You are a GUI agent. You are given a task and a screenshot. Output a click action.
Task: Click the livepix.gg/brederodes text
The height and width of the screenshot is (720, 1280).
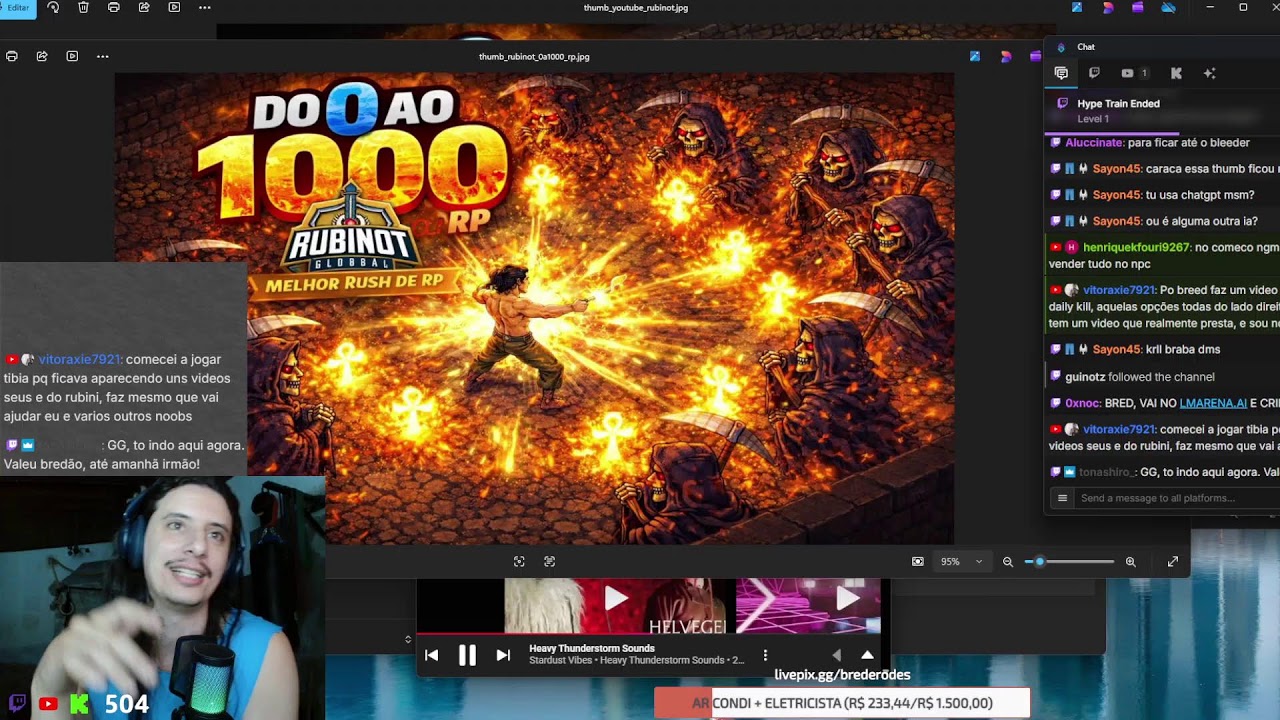(x=842, y=675)
